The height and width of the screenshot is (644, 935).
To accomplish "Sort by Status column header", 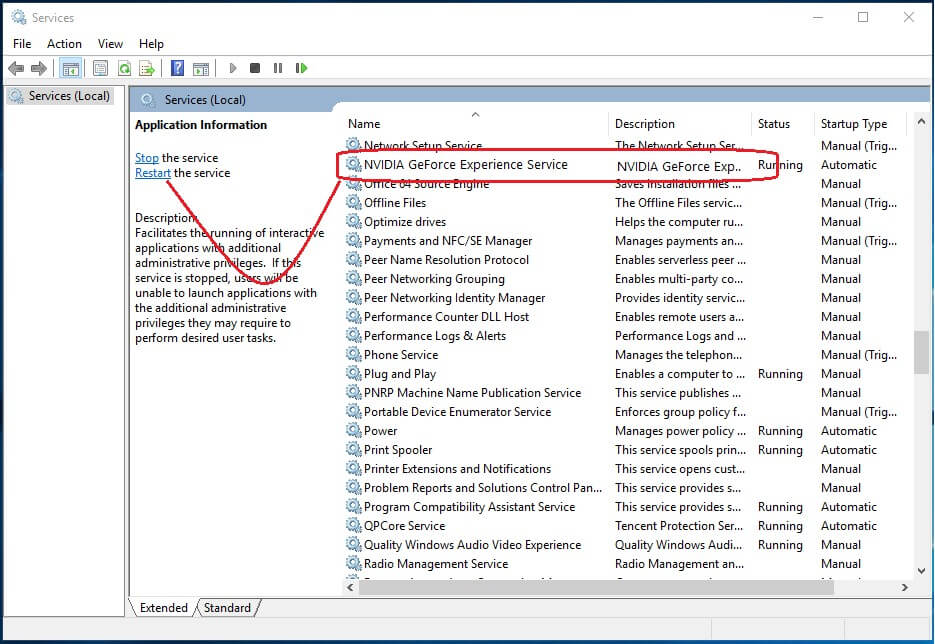I will (x=773, y=124).
